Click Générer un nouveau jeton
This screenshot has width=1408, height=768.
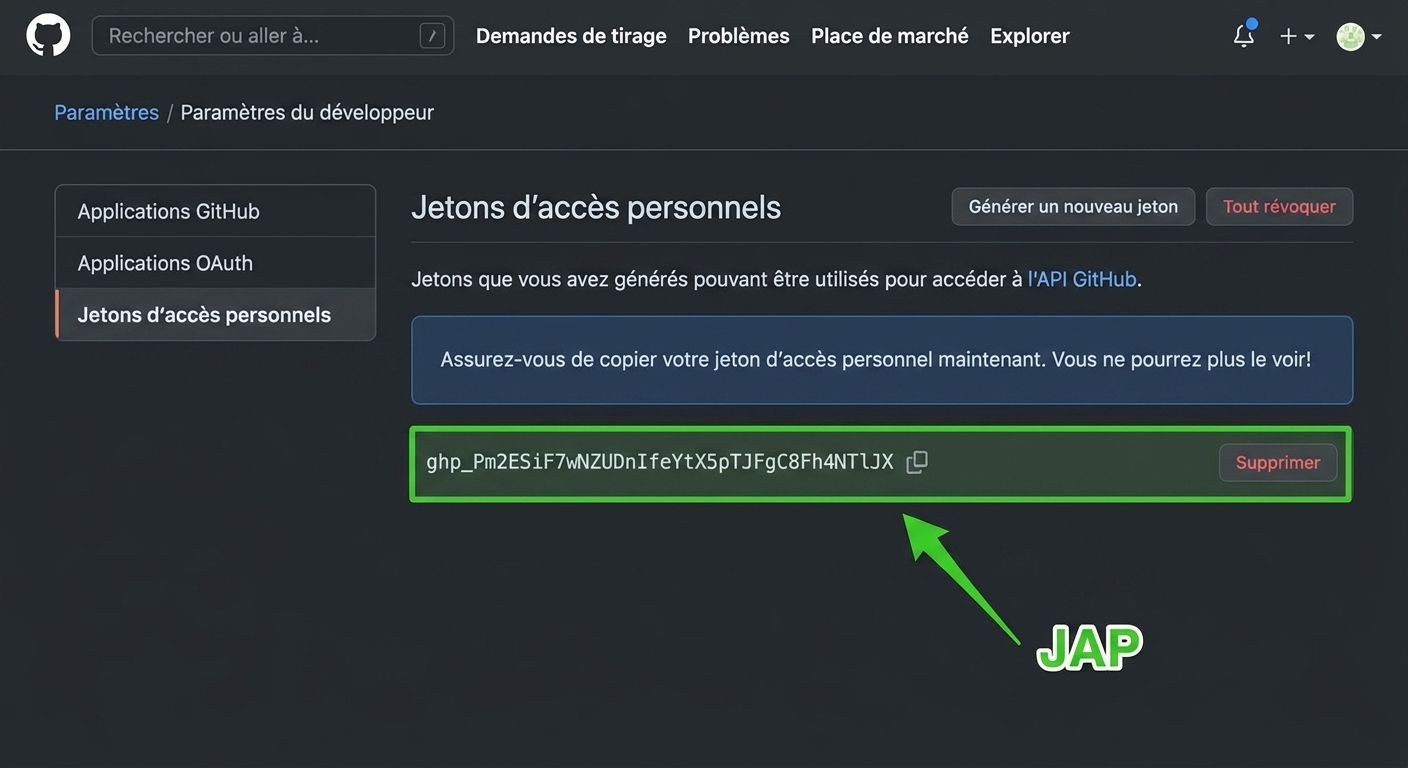pyautogui.click(x=1073, y=206)
